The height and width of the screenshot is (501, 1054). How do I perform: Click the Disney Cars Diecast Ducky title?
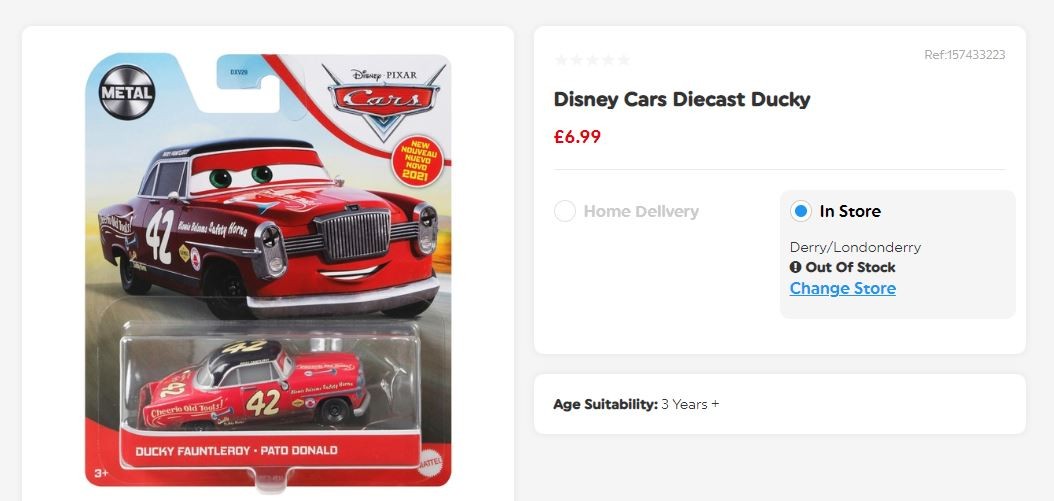point(682,100)
